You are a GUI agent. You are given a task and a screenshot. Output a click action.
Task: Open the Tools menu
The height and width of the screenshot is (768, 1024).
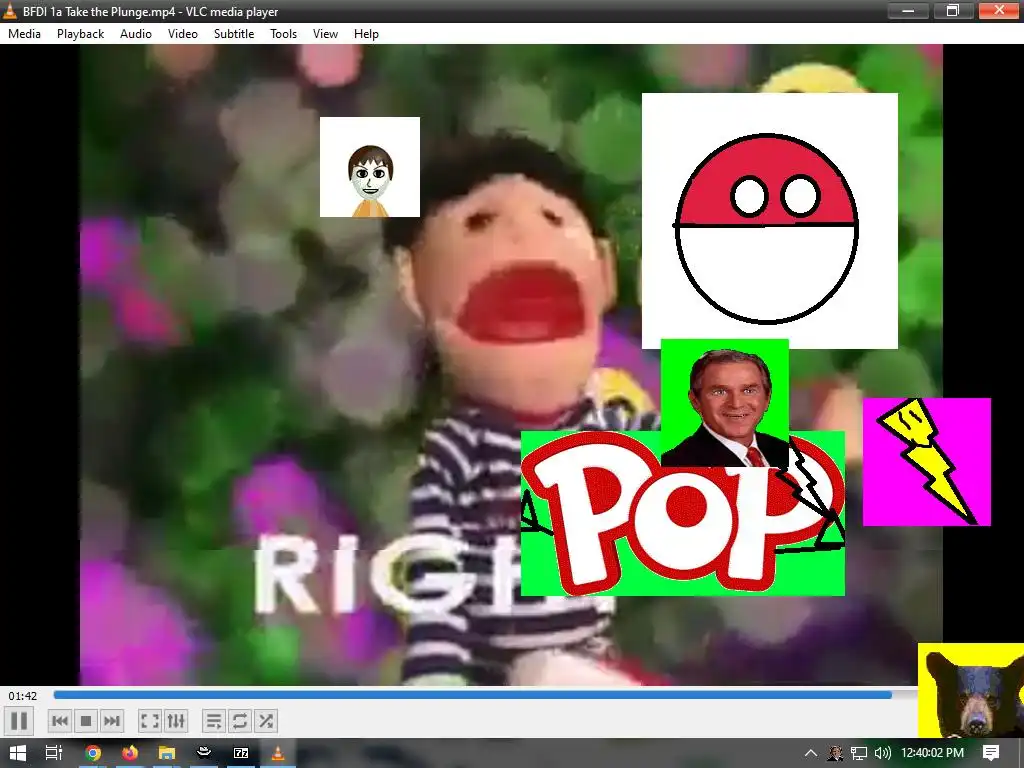[x=283, y=34]
